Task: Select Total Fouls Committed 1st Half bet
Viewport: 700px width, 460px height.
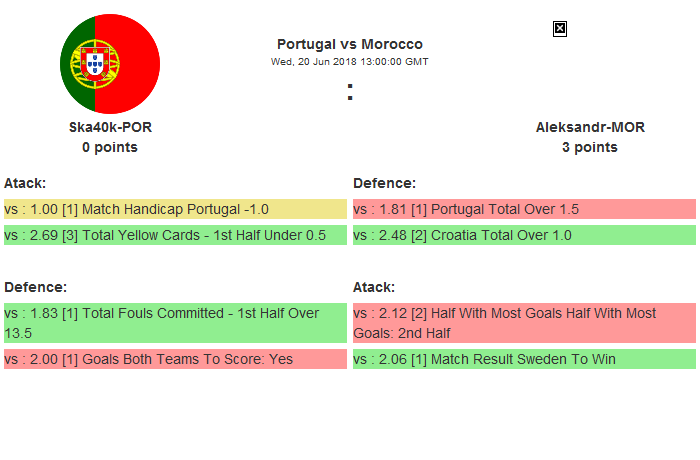Action: 175,323
